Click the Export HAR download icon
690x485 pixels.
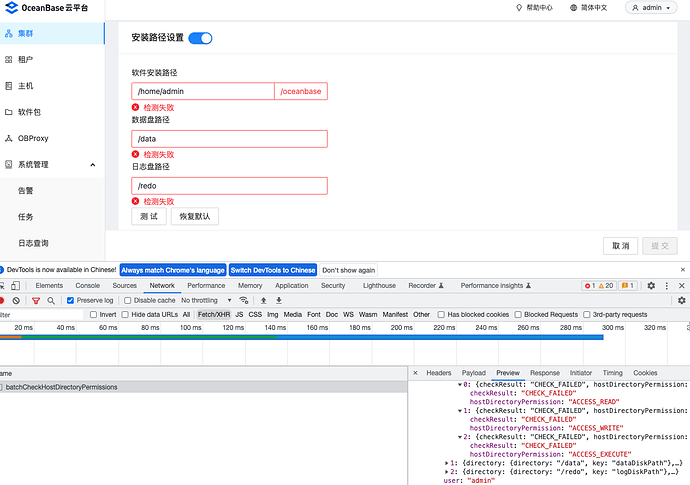279,301
